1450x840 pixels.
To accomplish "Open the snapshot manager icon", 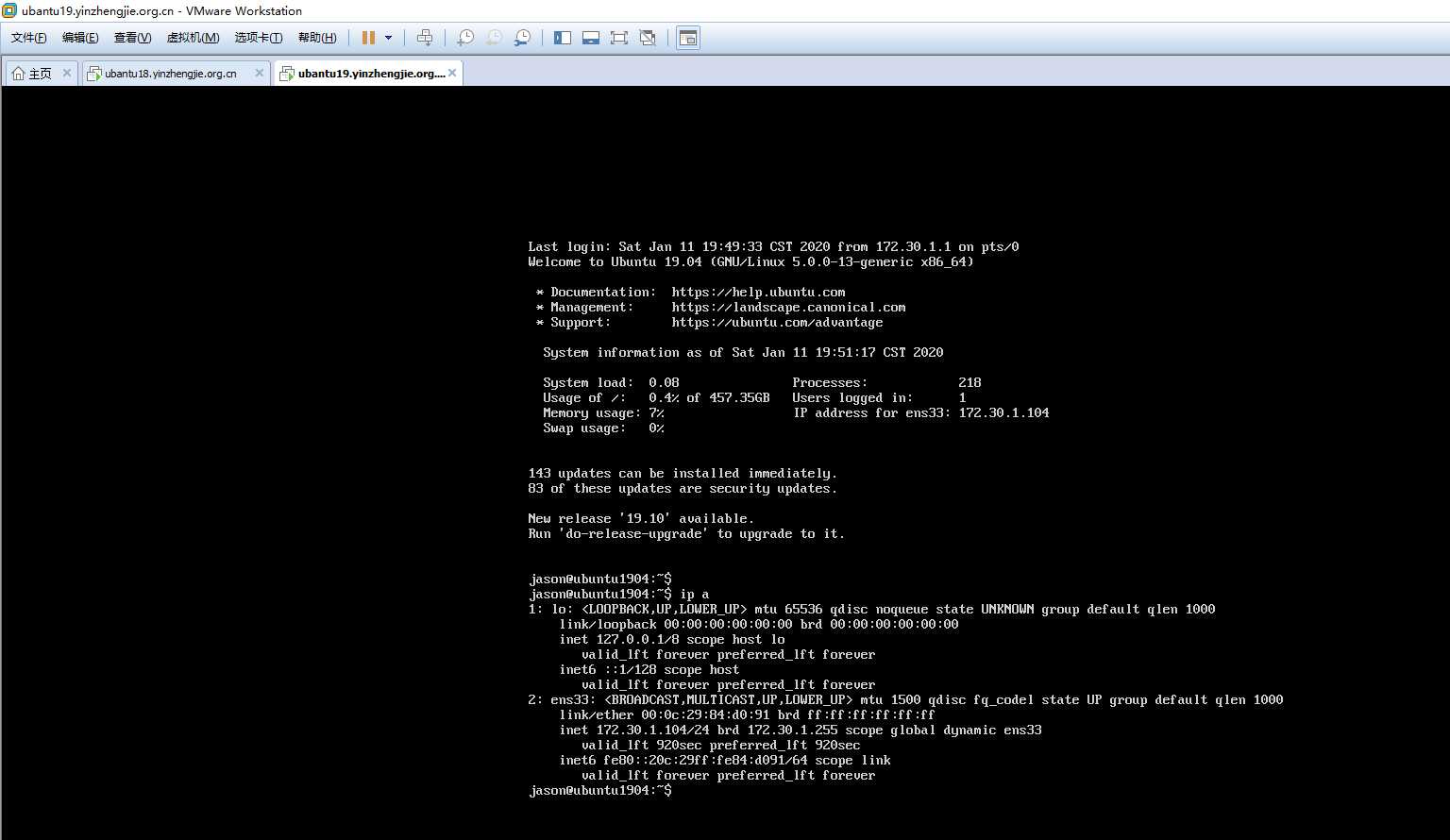I will [522, 38].
